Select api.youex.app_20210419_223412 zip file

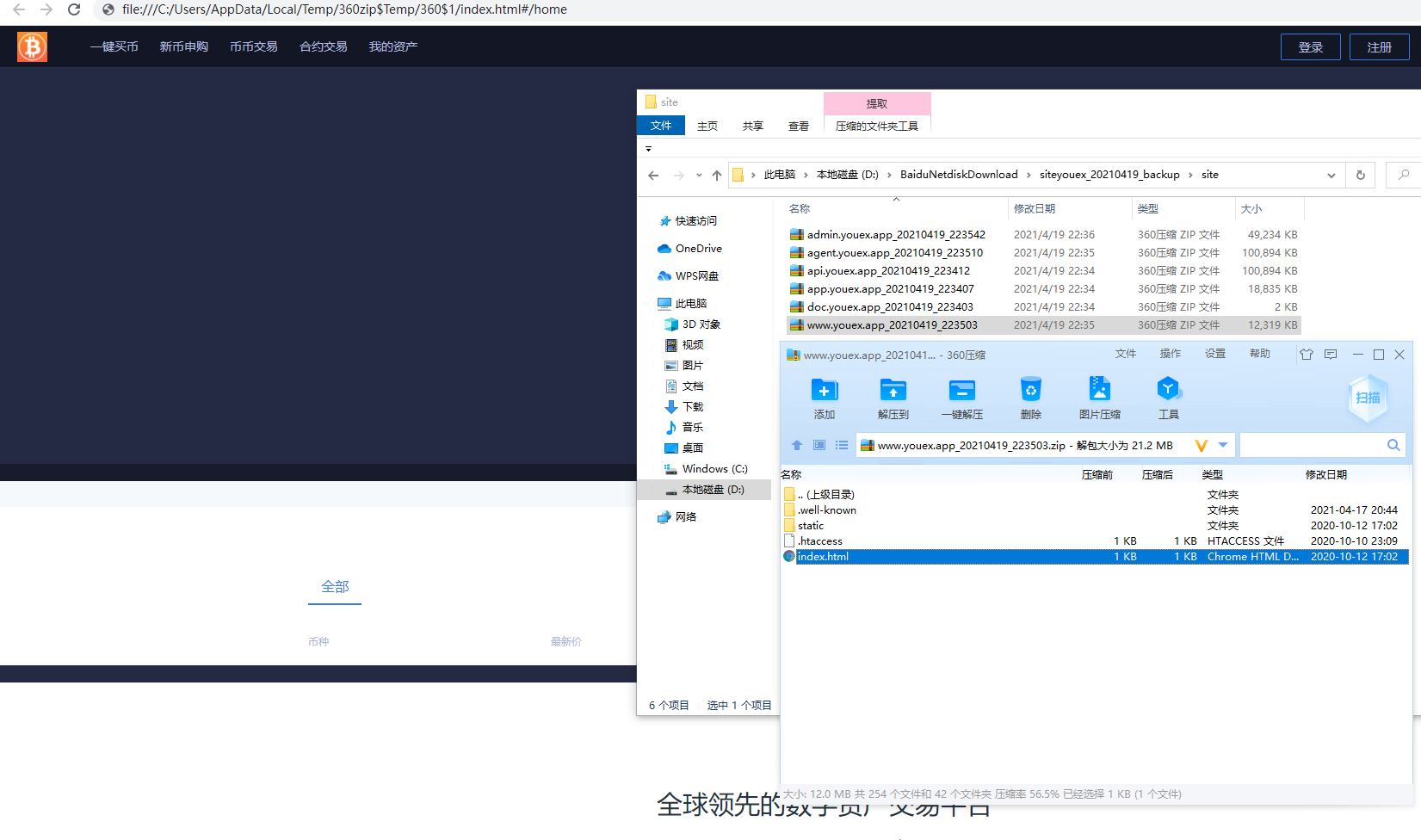click(x=888, y=271)
